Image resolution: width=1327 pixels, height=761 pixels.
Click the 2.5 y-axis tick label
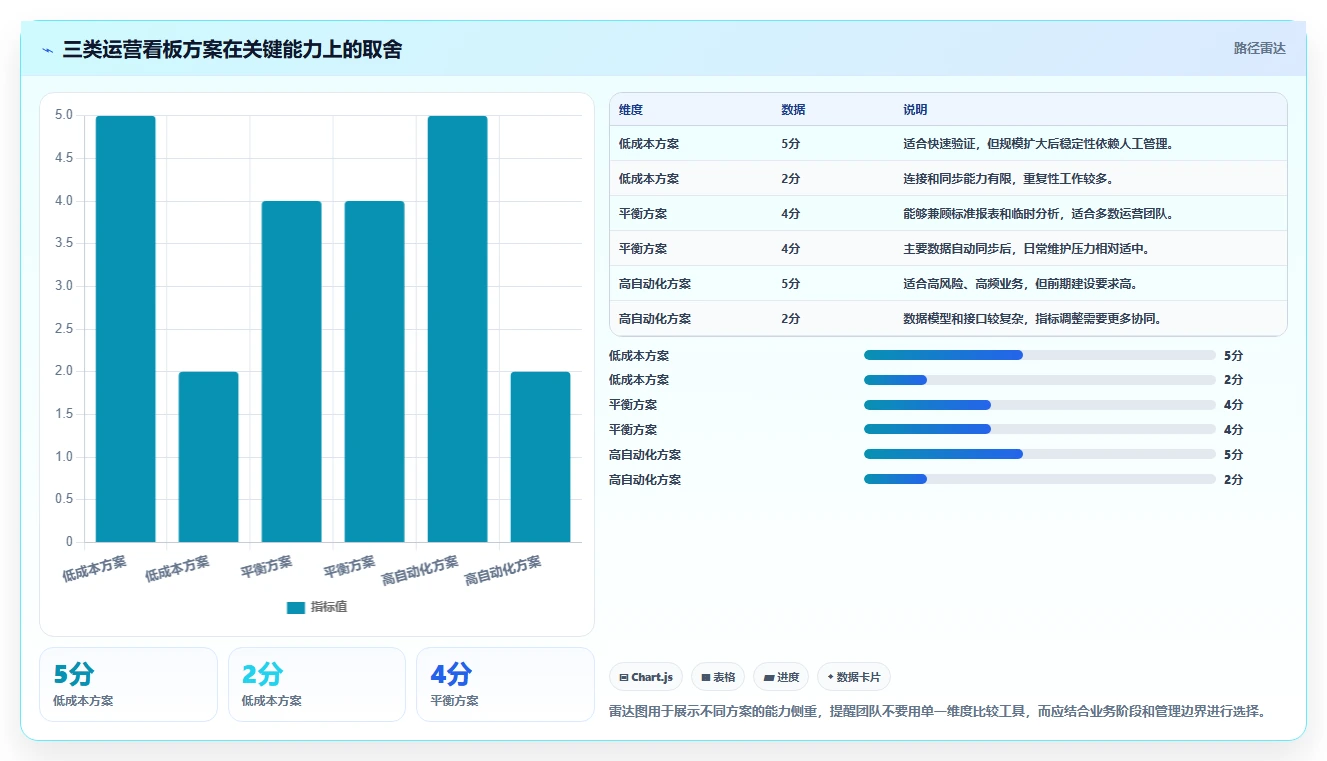tap(64, 329)
